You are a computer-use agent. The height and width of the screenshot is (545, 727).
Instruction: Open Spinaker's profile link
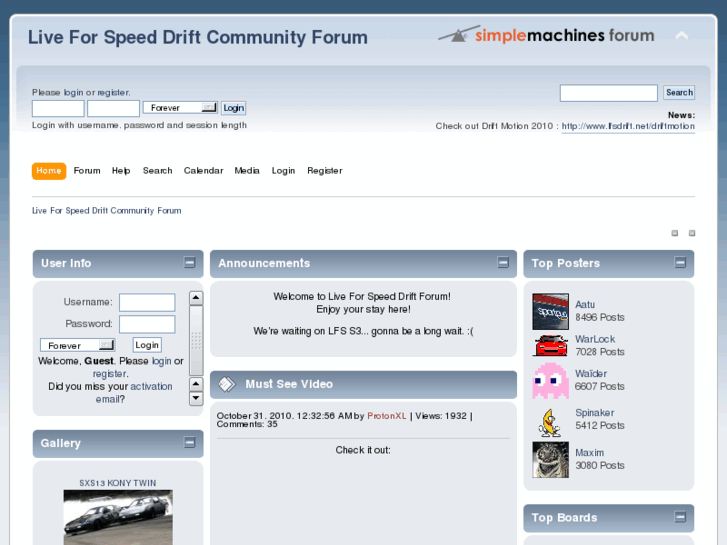(x=595, y=413)
